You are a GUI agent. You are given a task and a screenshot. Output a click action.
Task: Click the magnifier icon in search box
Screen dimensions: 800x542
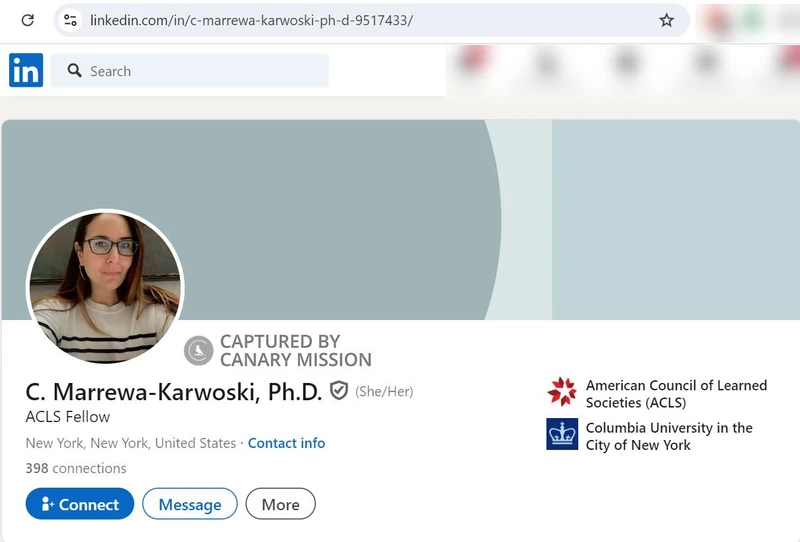pos(74,70)
